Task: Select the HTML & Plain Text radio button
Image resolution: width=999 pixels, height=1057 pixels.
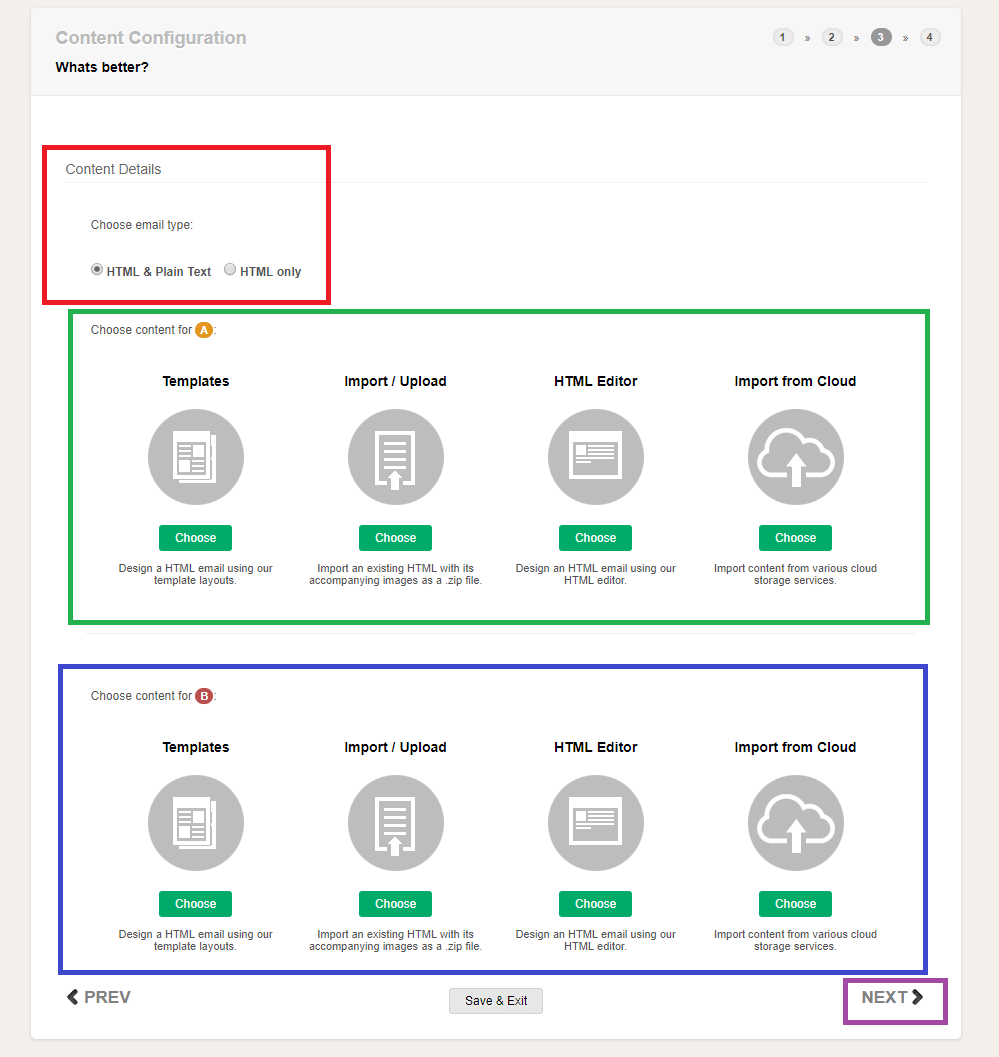Action: (x=97, y=270)
